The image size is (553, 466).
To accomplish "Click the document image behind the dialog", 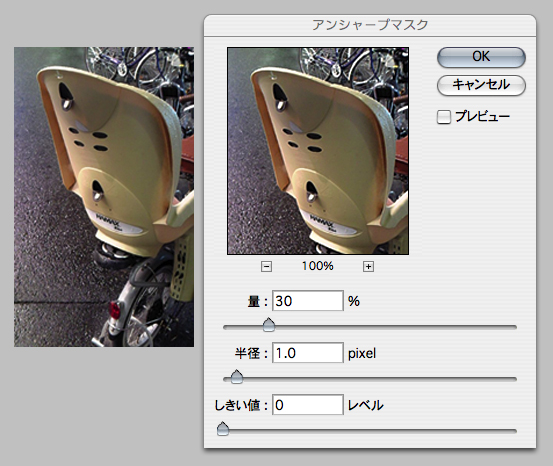I will tap(104, 197).
